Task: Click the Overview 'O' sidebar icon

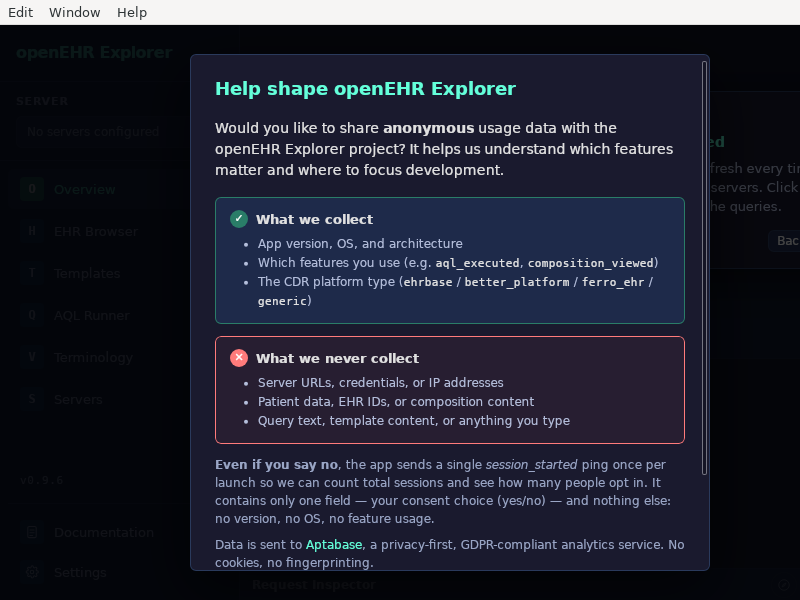Action: point(32,189)
